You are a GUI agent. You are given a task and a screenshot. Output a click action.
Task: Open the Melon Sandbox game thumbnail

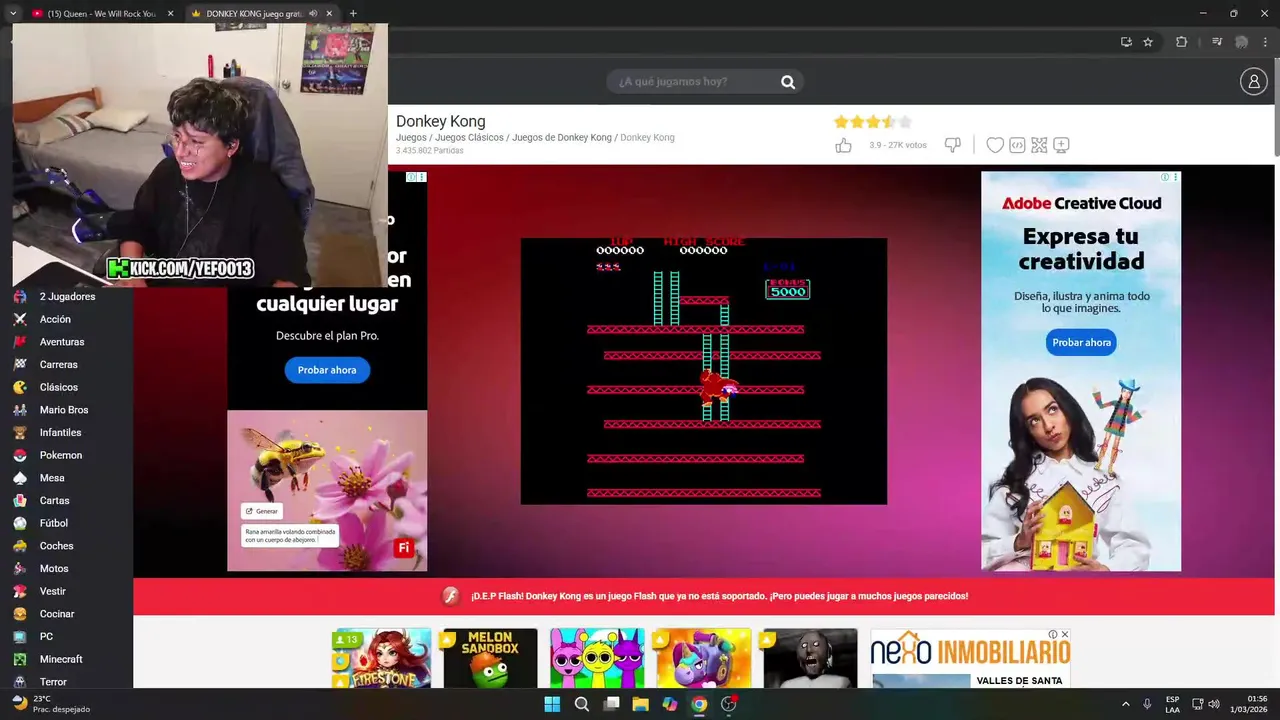click(490, 658)
